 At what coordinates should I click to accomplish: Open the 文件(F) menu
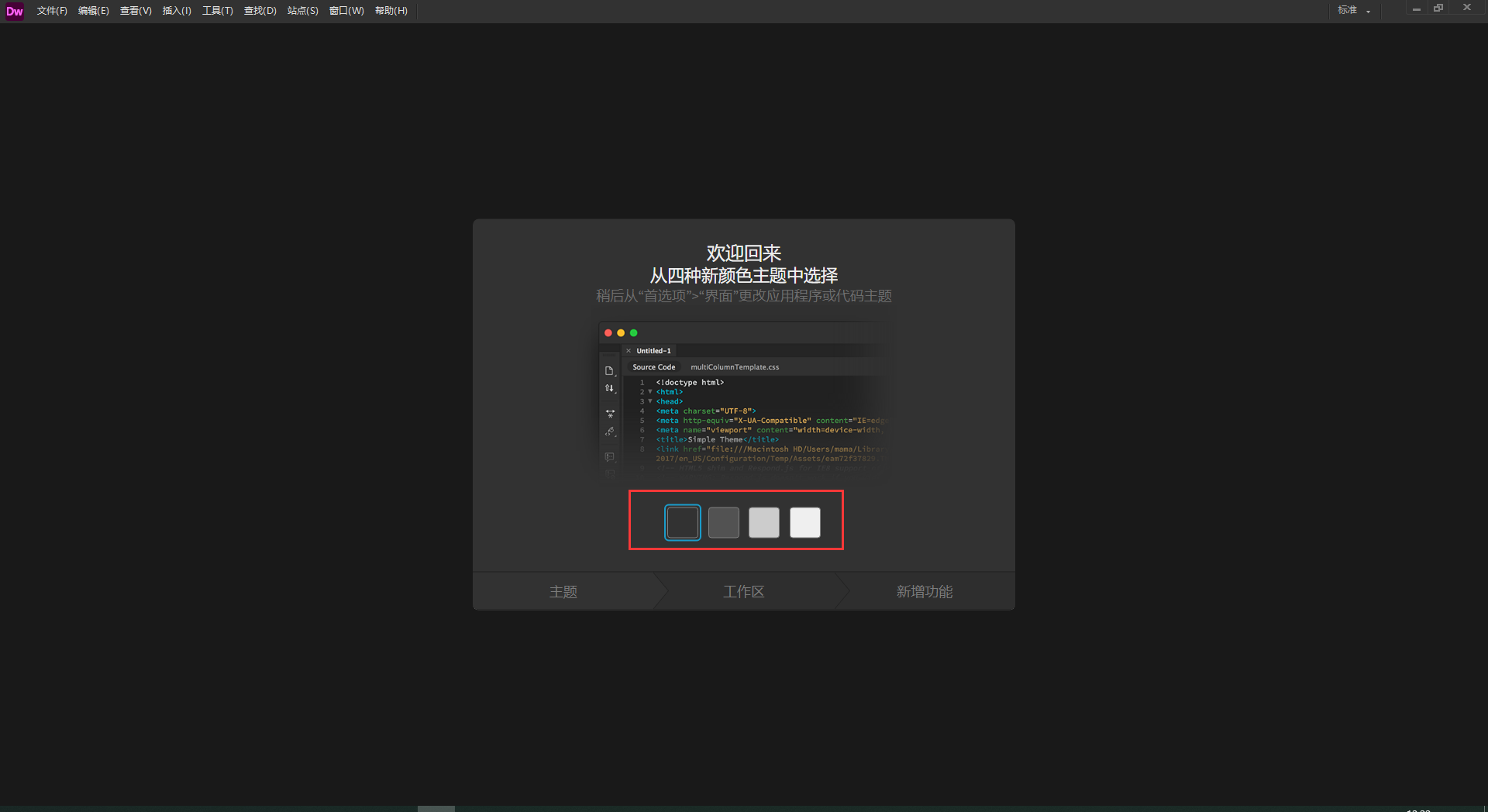tap(52, 11)
